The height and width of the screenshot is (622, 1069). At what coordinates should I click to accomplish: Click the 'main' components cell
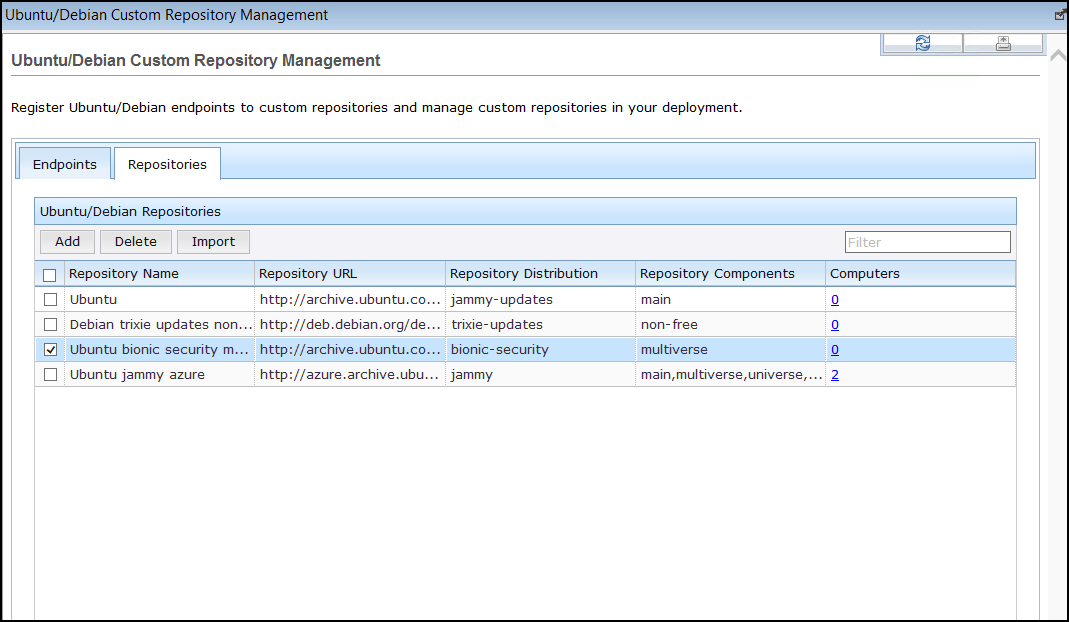(x=730, y=299)
